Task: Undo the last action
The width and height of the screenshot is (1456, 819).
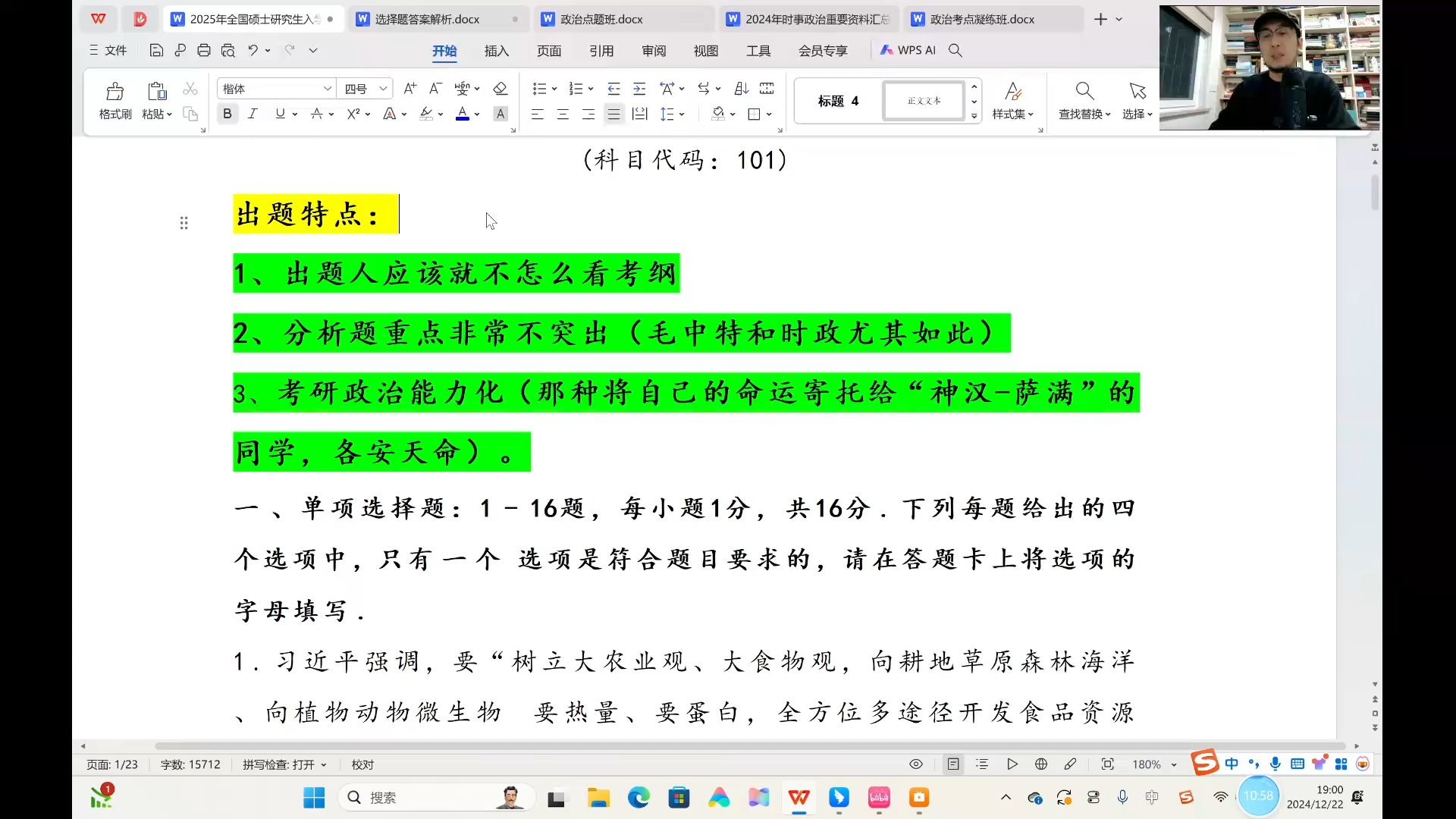Action: 253,50
